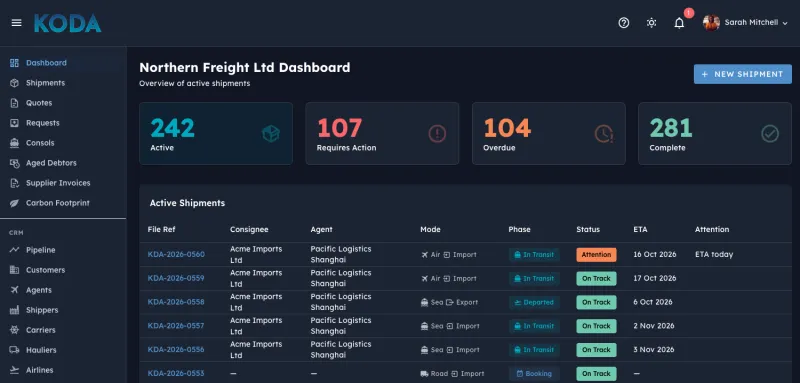The width and height of the screenshot is (800, 383).
Task: Toggle the light/dark theme sun icon
Action: pos(651,23)
